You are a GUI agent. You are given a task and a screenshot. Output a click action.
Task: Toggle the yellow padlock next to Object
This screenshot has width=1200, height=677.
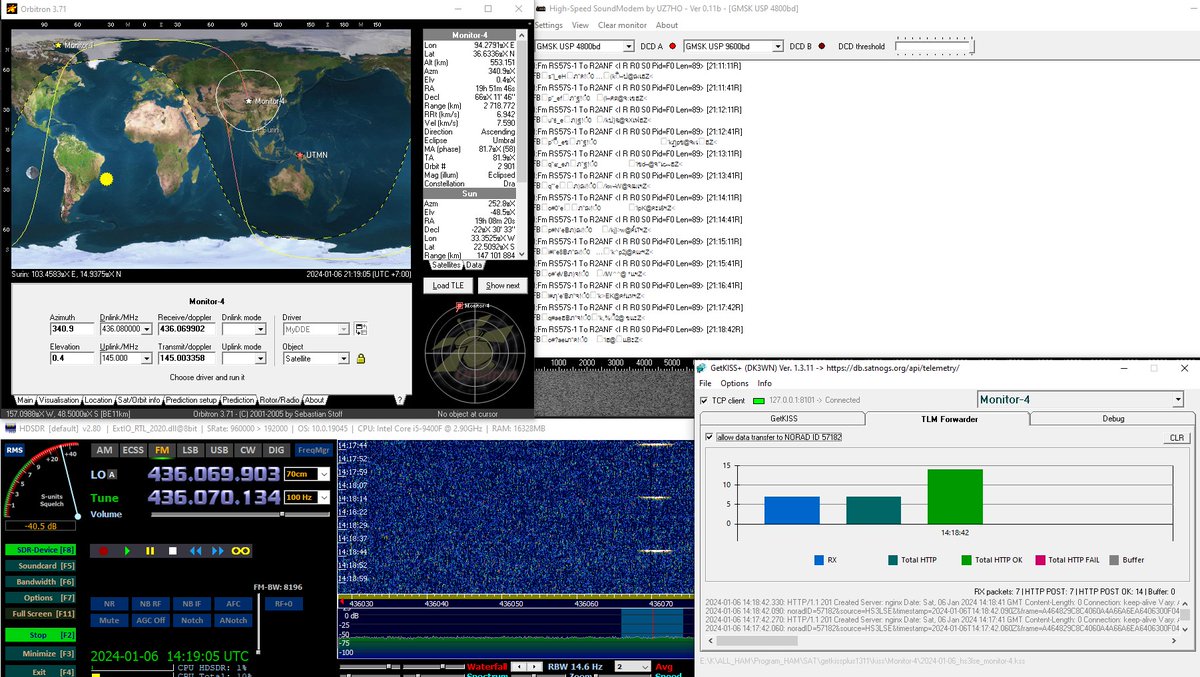pos(360,358)
